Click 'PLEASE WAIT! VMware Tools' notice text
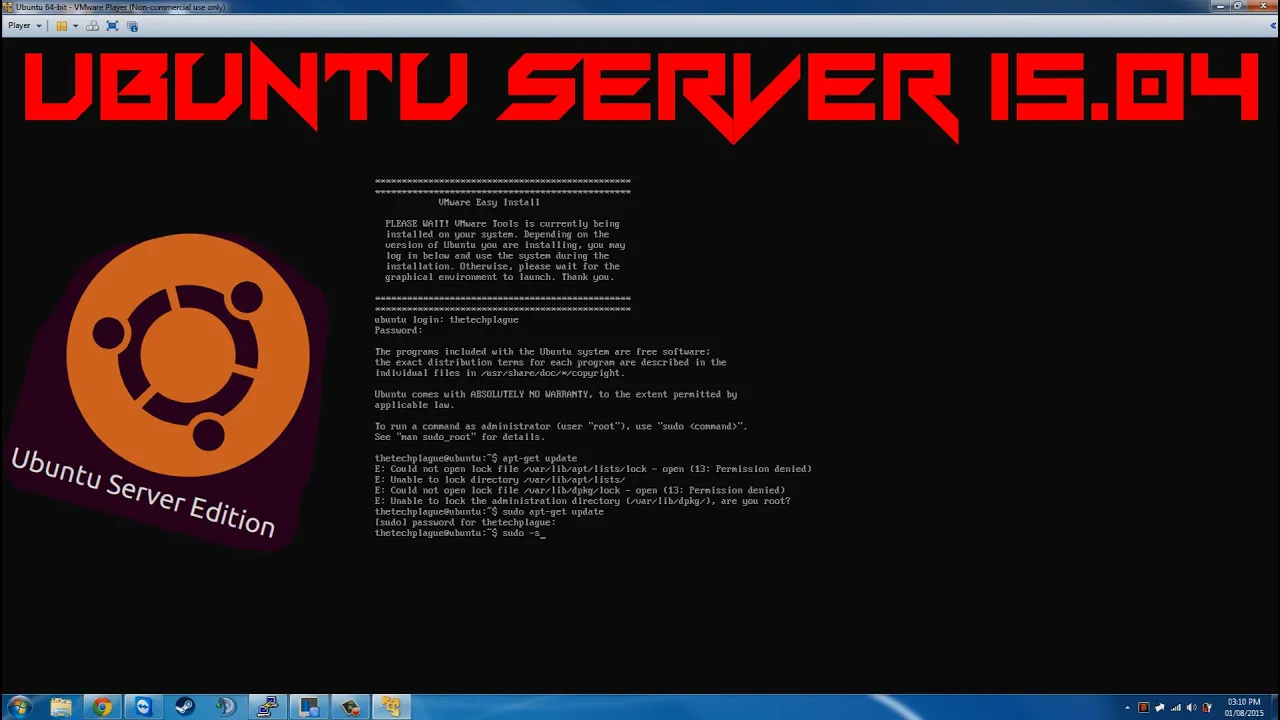The image size is (1280, 720). click(x=503, y=224)
